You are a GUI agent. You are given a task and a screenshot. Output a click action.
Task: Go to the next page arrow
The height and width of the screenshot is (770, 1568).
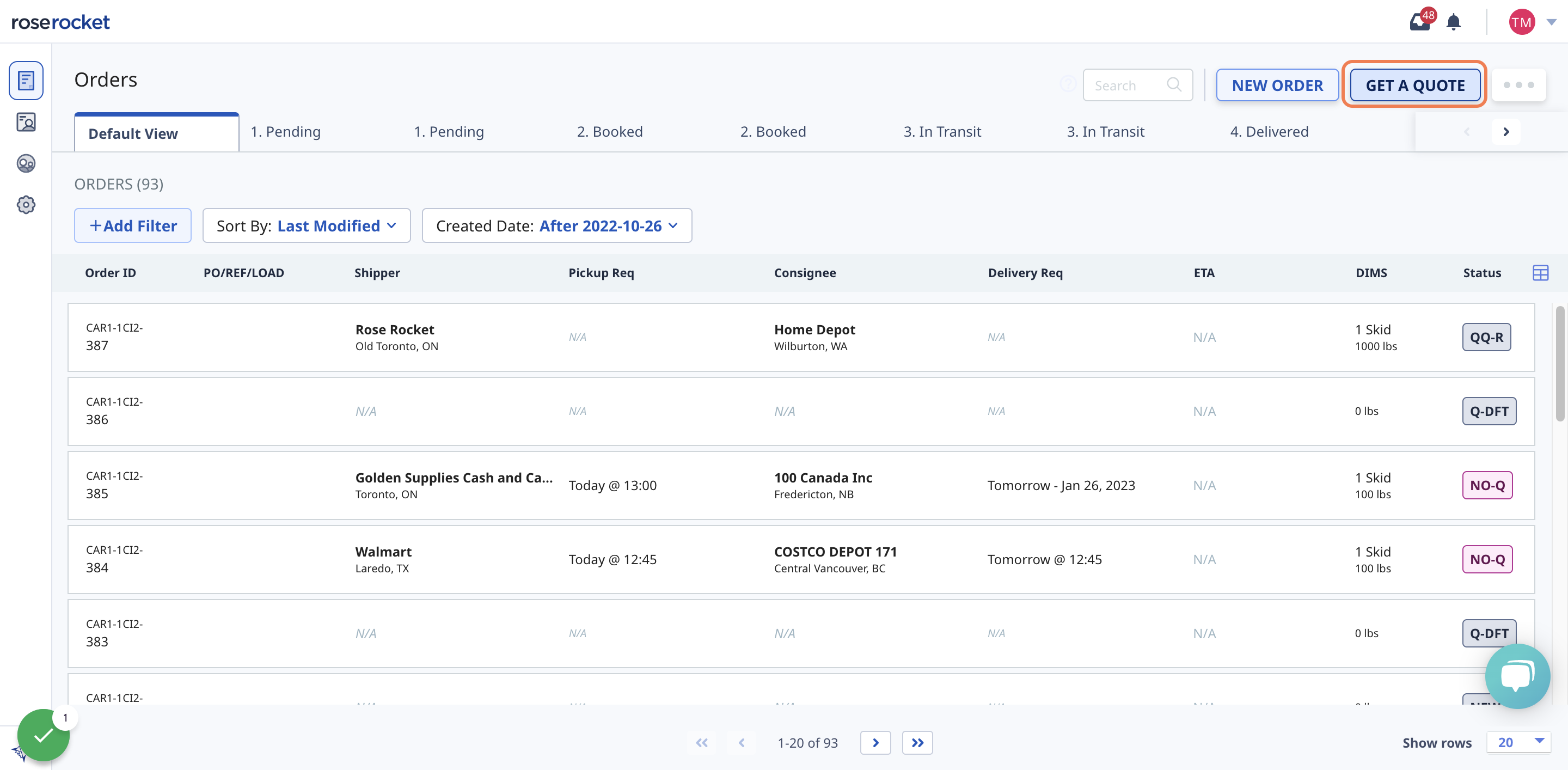pyautogui.click(x=875, y=743)
